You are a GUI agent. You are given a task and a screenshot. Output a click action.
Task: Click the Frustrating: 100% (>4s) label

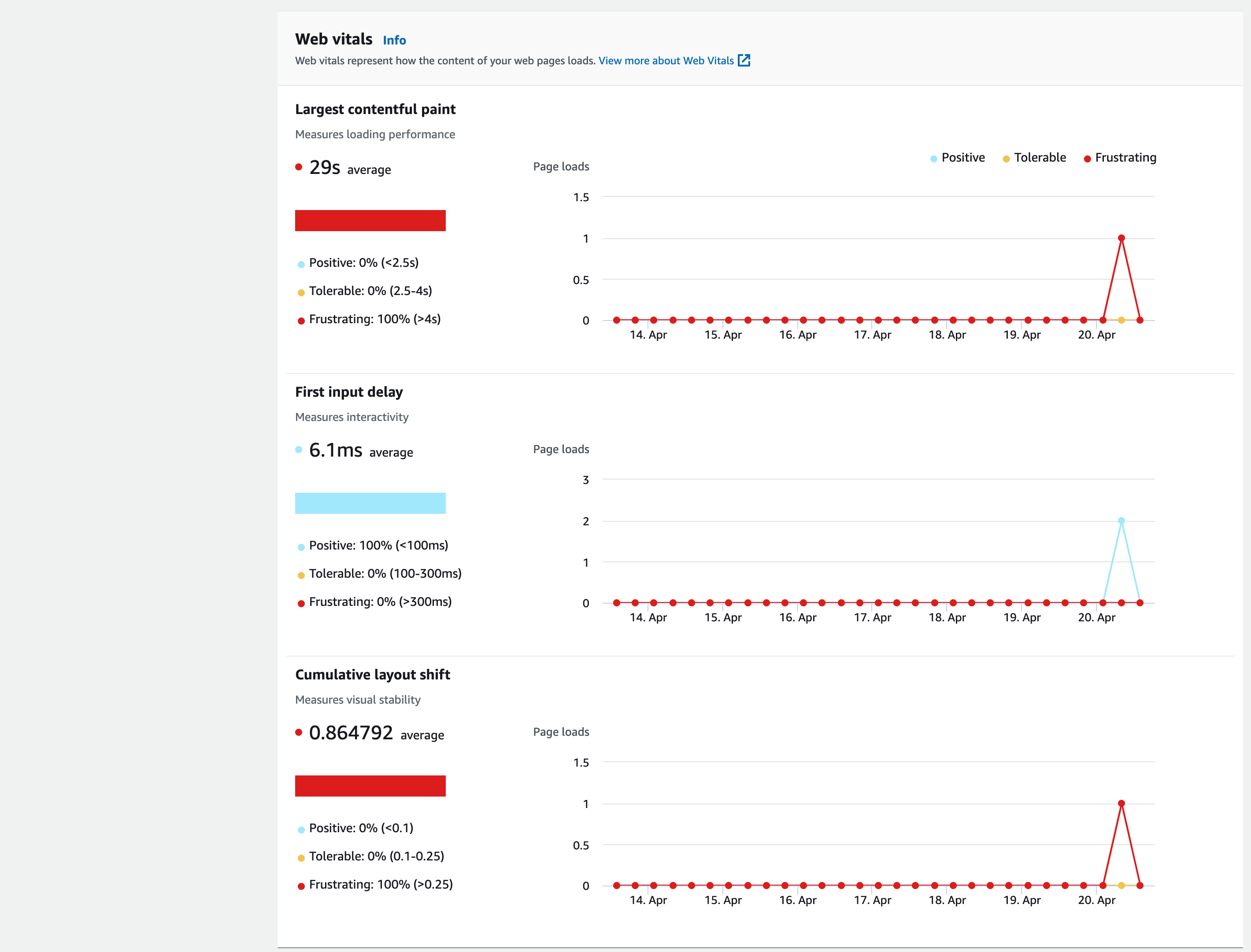pyautogui.click(x=374, y=319)
